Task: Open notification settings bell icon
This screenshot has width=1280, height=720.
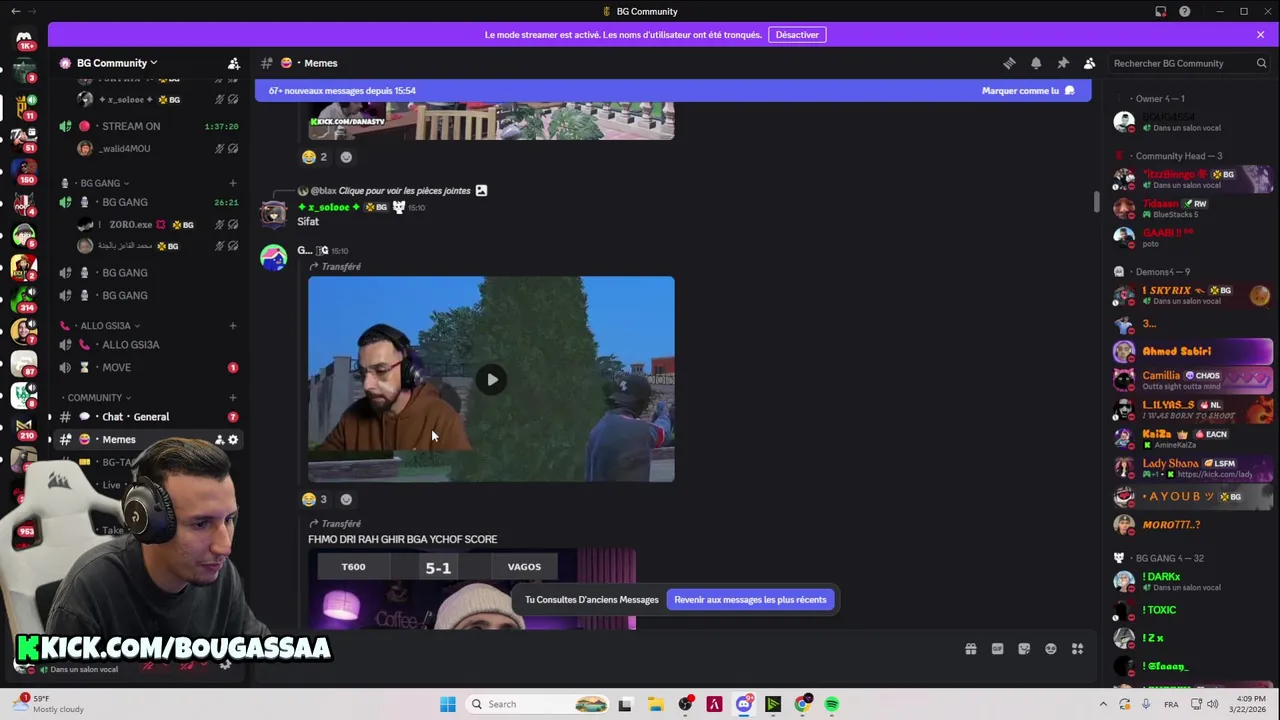Action: click(1036, 63)
